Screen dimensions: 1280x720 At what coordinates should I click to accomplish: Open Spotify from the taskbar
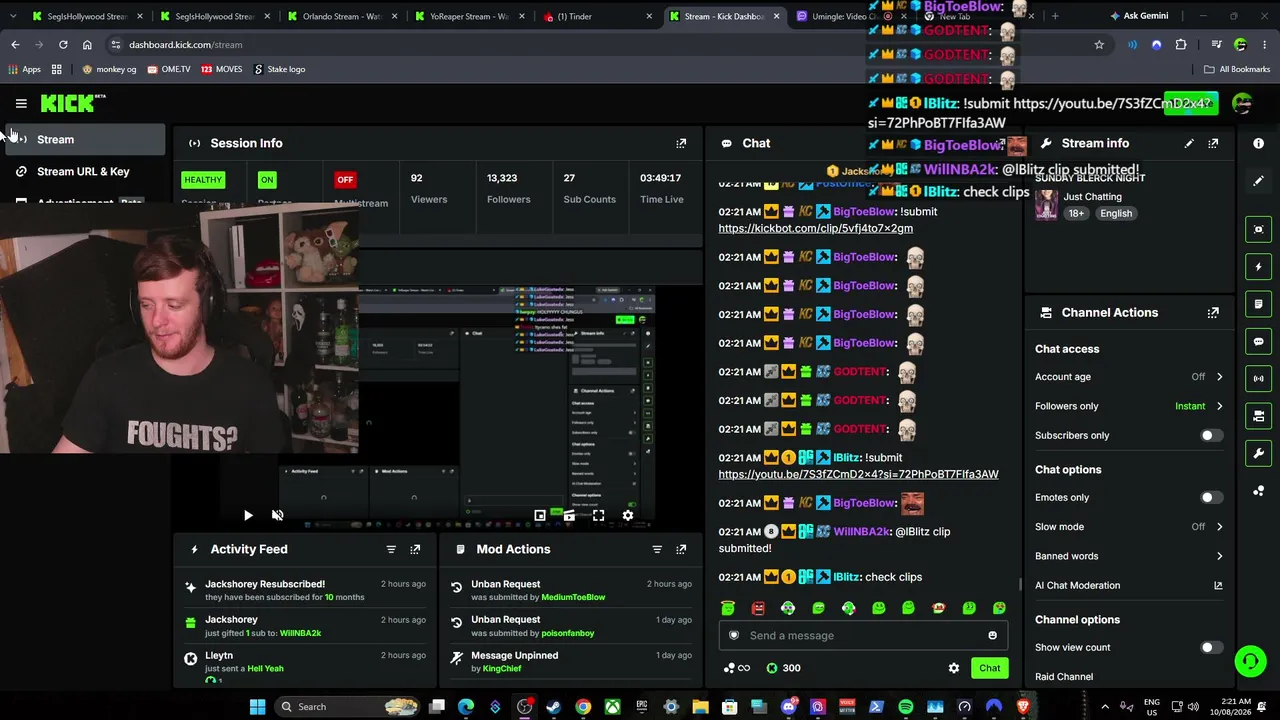906,707
